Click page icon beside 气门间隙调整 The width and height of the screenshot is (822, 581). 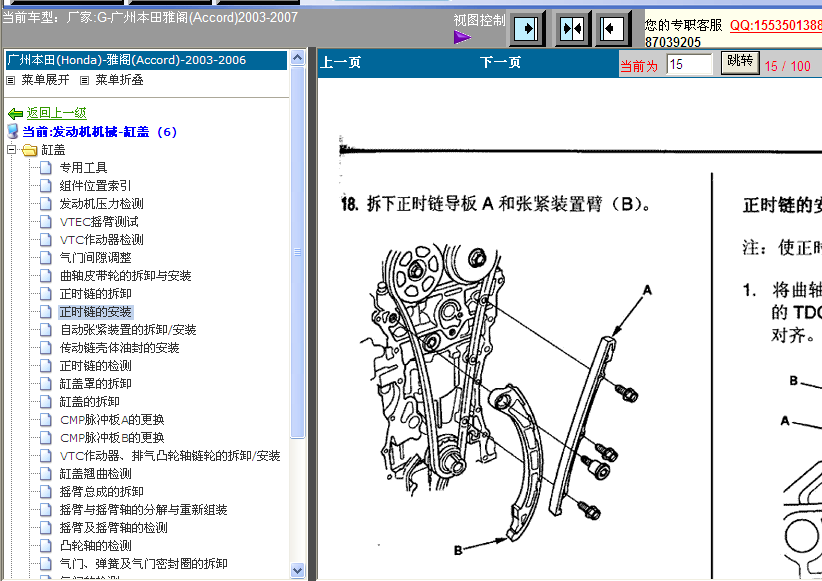pyautogui.click(x=46, y=257)
